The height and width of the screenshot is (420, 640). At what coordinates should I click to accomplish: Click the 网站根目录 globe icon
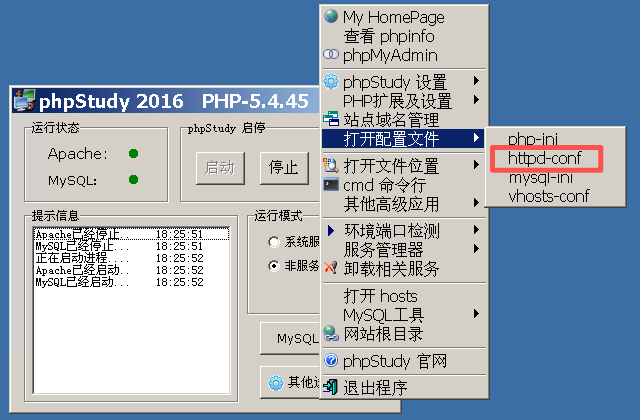(x=331, y=333)
